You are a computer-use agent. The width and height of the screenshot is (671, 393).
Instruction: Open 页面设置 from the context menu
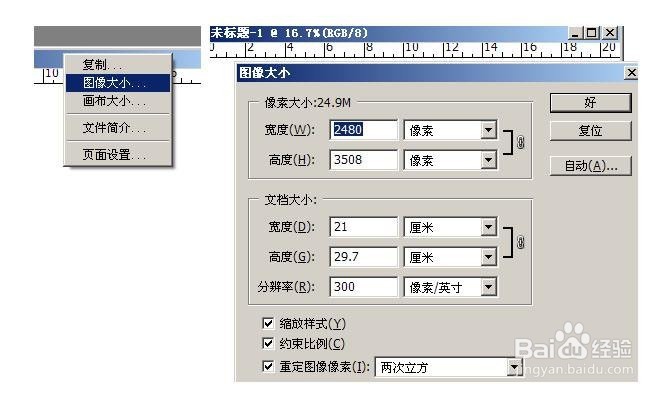coord(118,155)
